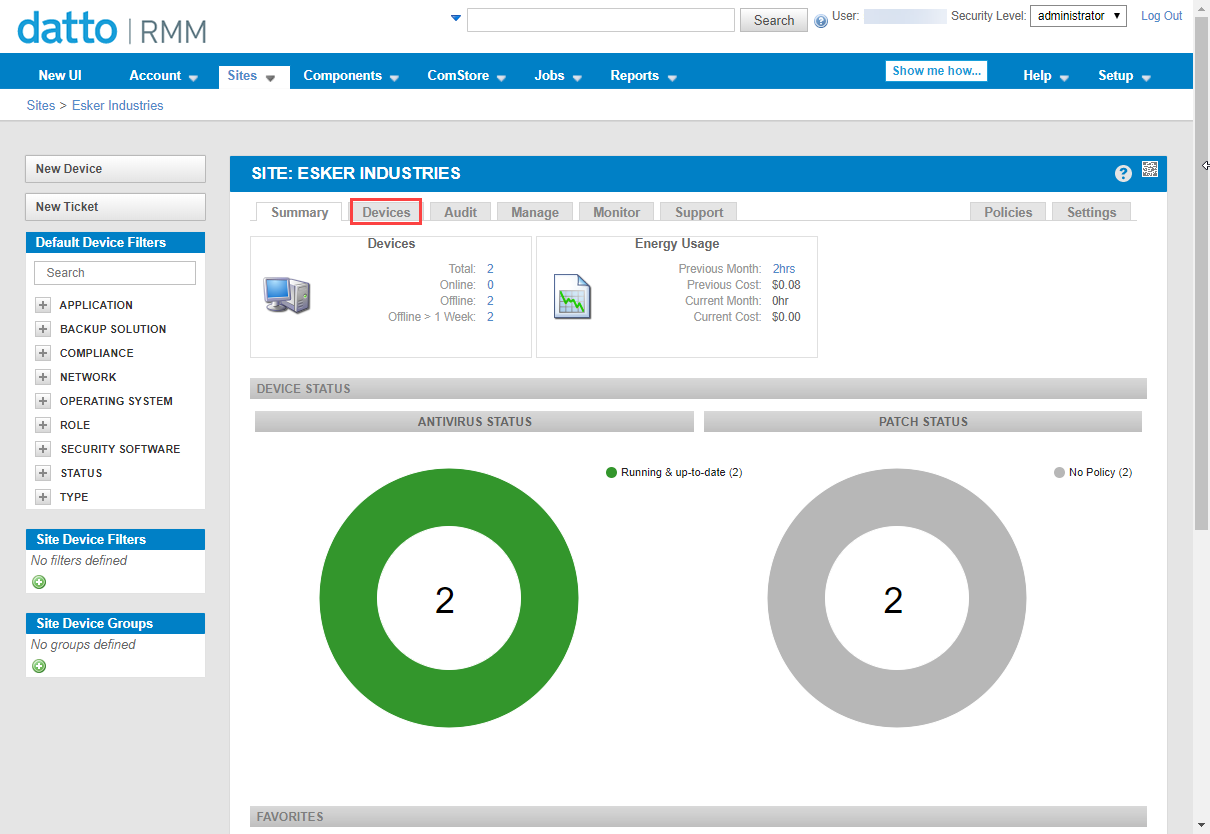The height and width of the screenshot is (834, 1210).
Task: Expand the STATUS filter group
Action: [x=43, y=473]
